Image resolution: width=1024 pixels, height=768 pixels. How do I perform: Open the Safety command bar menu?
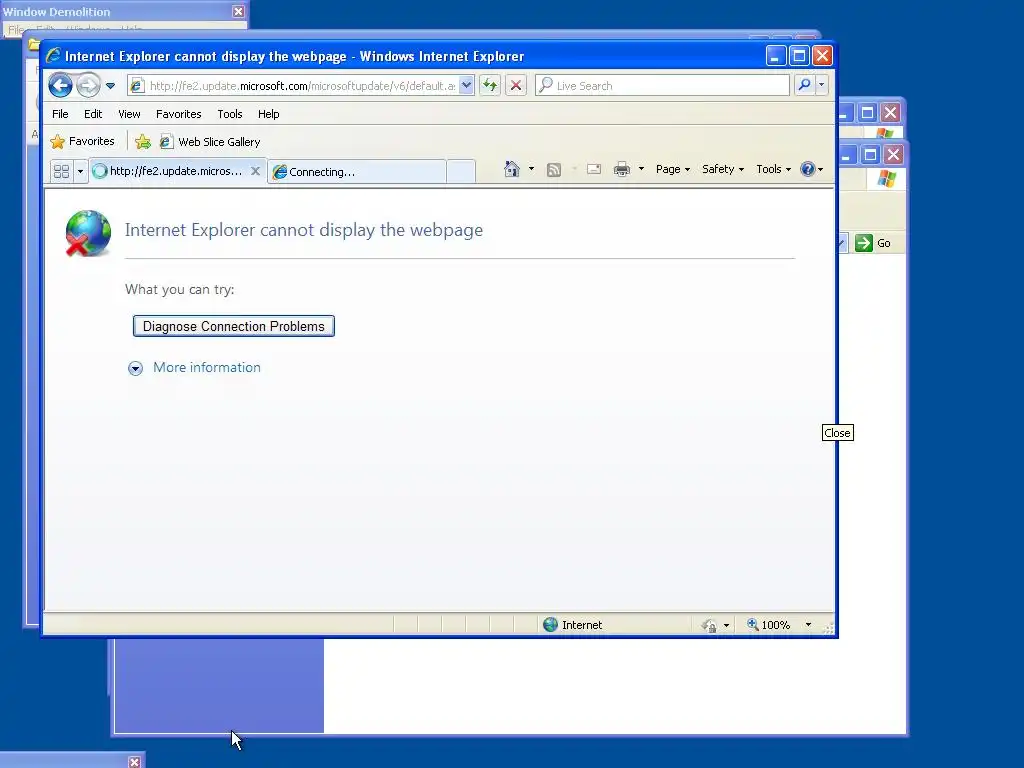[723, 169]
